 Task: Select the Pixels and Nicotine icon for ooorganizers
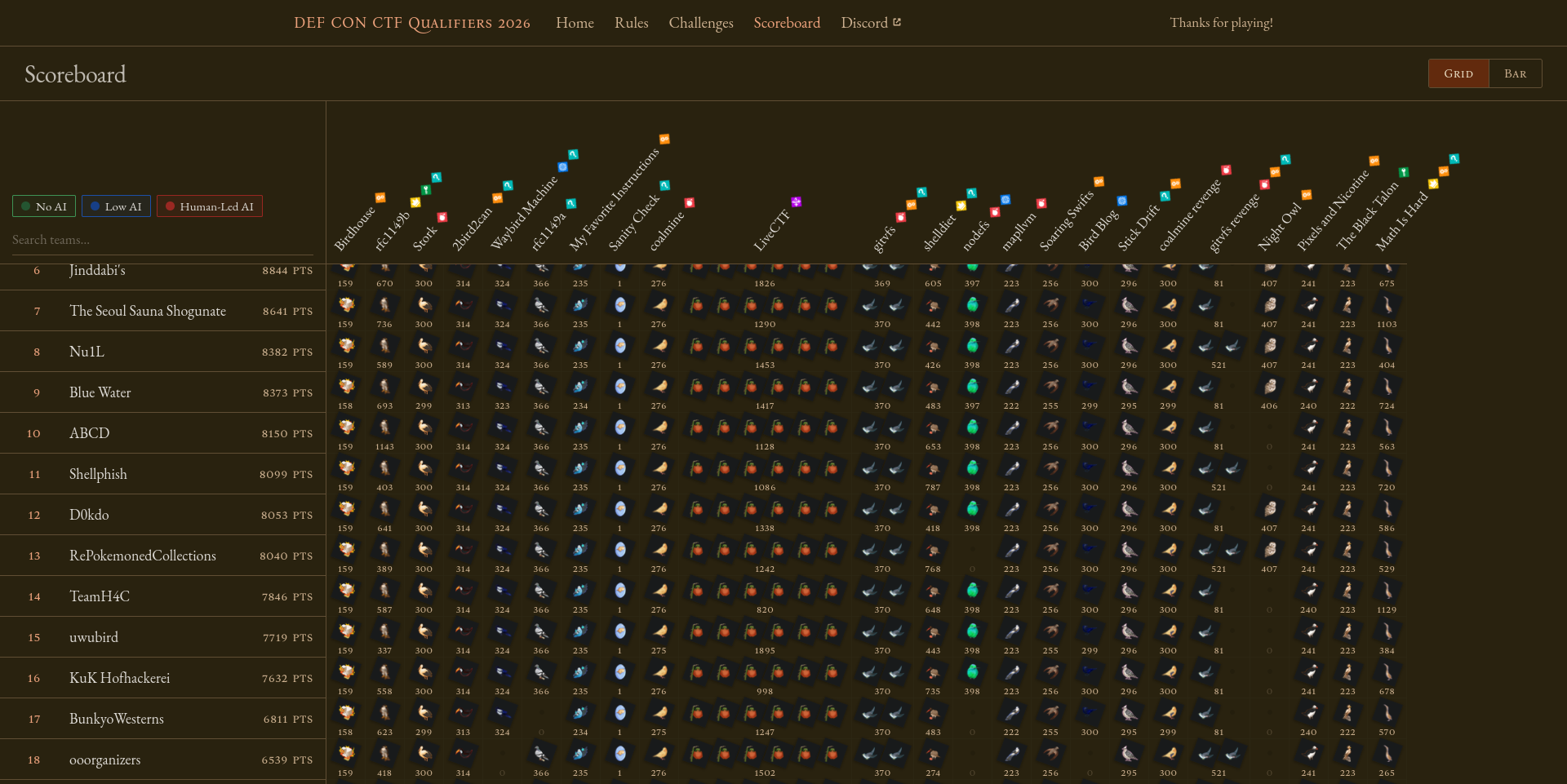pyautogui.click(x=1308, y=753)
